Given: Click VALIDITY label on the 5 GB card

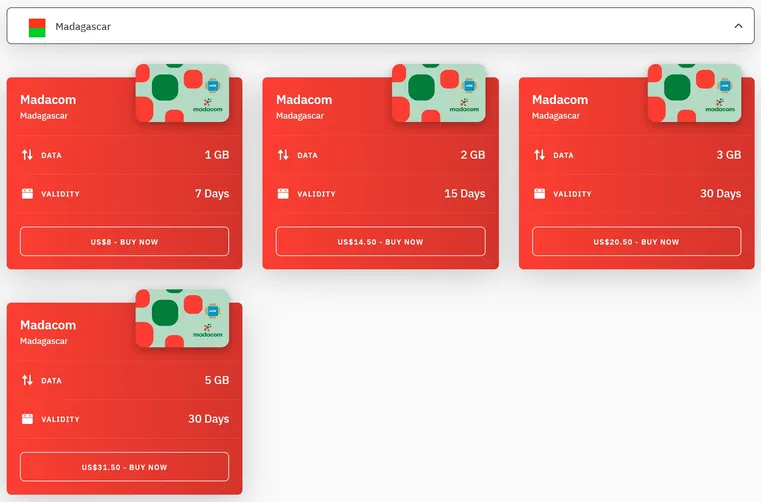Looking at the screenshot, I should coord(60,419).
